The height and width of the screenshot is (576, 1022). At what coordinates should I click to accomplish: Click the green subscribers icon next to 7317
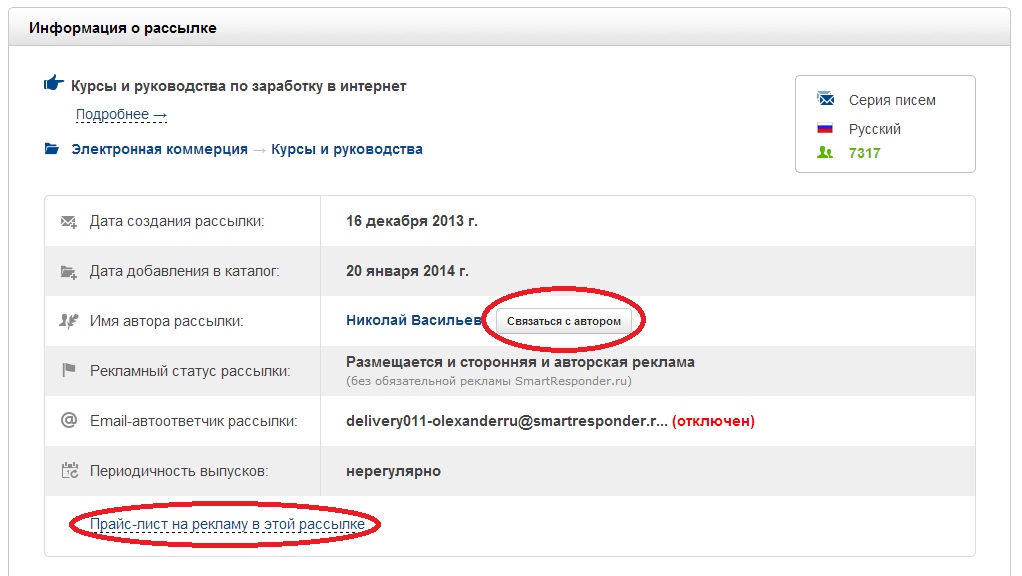point(825,152)
